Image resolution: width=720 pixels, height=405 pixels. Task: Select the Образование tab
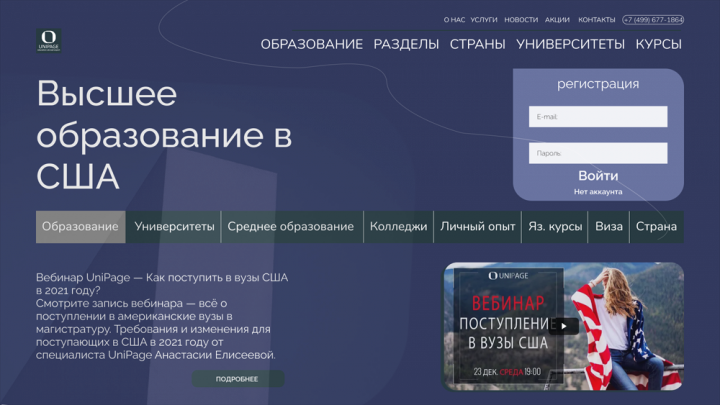pos(80,227)
